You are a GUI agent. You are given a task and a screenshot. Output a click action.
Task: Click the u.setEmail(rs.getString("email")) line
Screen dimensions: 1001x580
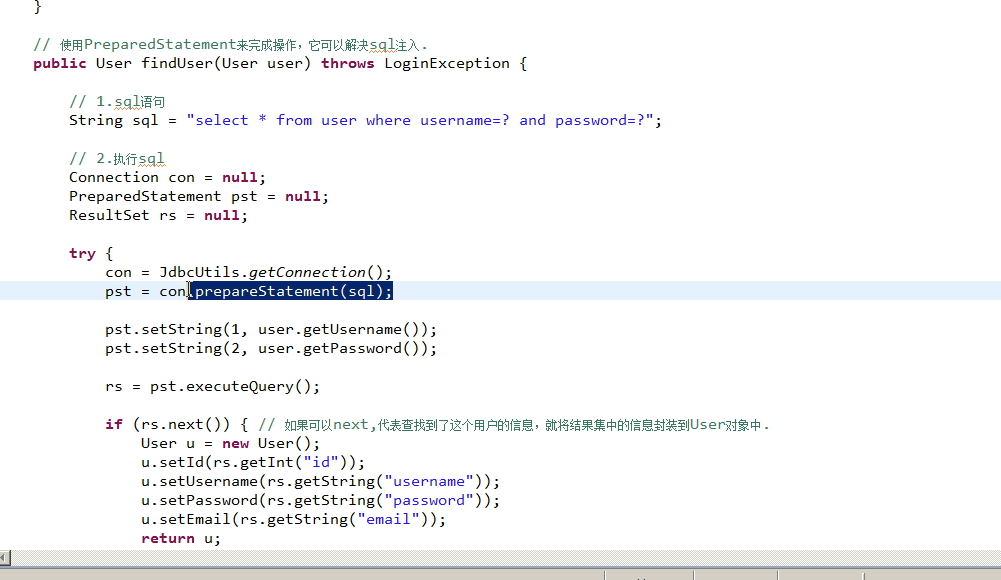click(294, 519)
